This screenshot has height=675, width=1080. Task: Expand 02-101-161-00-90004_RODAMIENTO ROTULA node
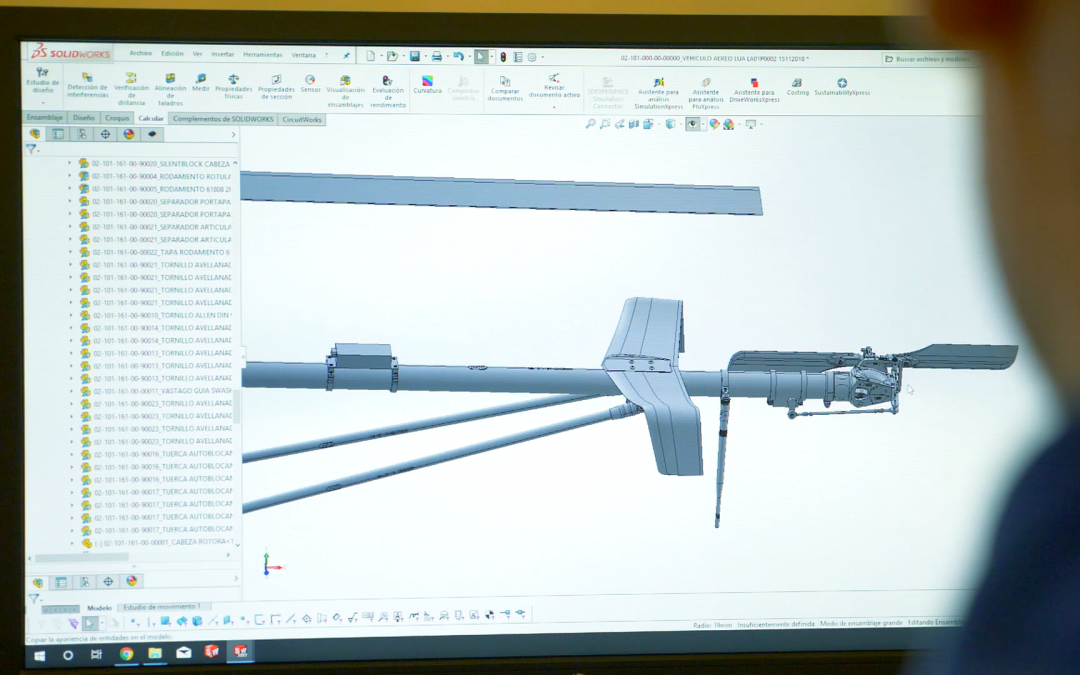coord(69,176)
